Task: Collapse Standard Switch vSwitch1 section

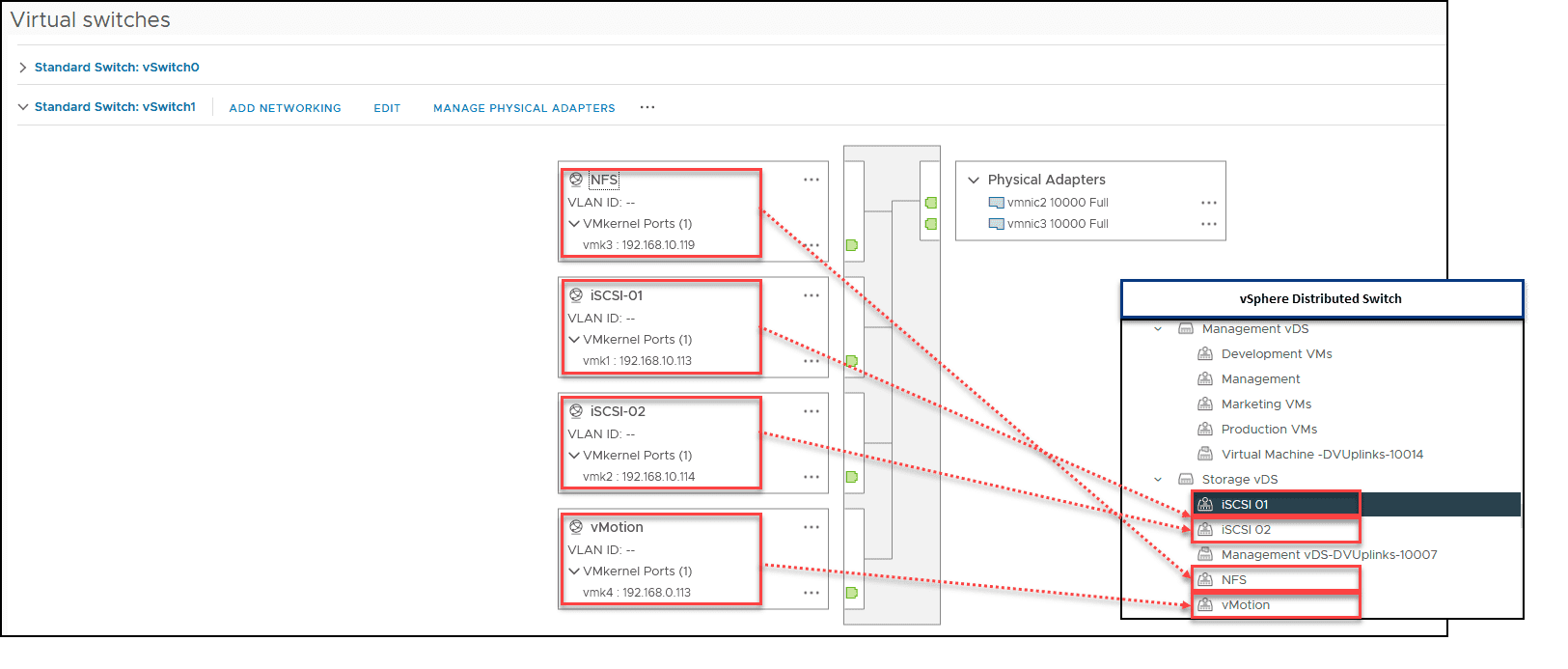Action: point(23,107)
